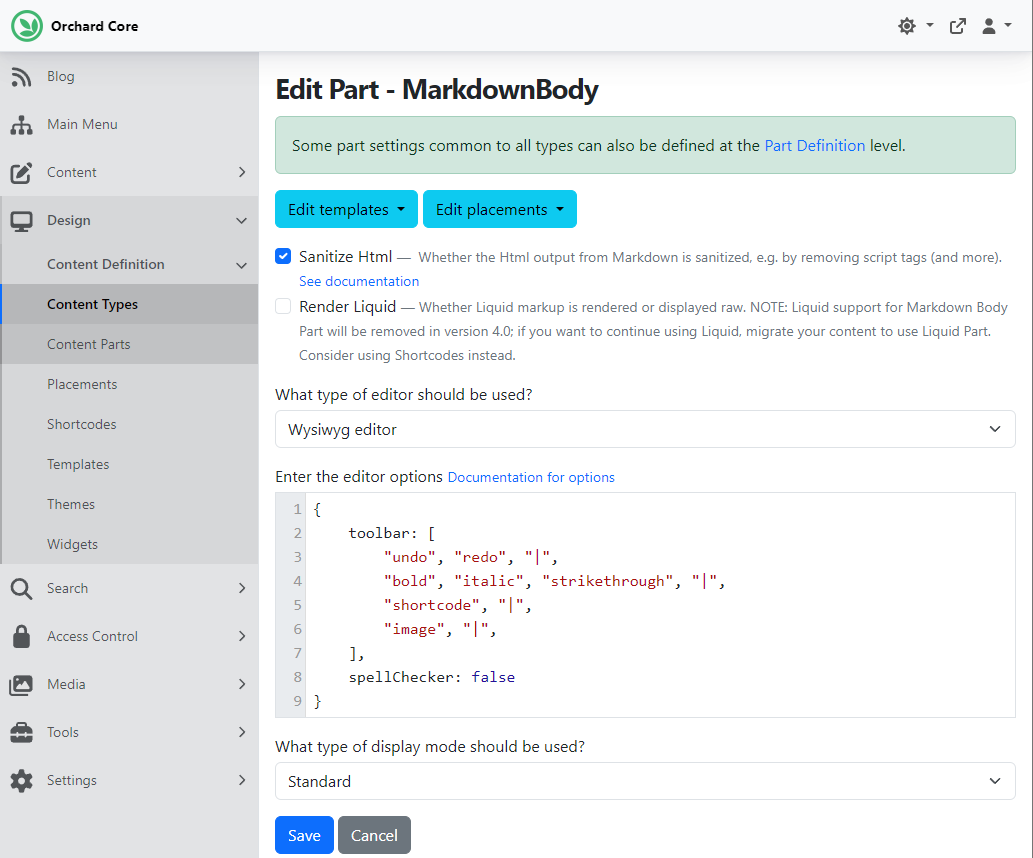Image resolution: width=1033 pixels, height=858 pixels.
Task: Collapse the Design menu chevron
Action: click(x=242, y=221)
